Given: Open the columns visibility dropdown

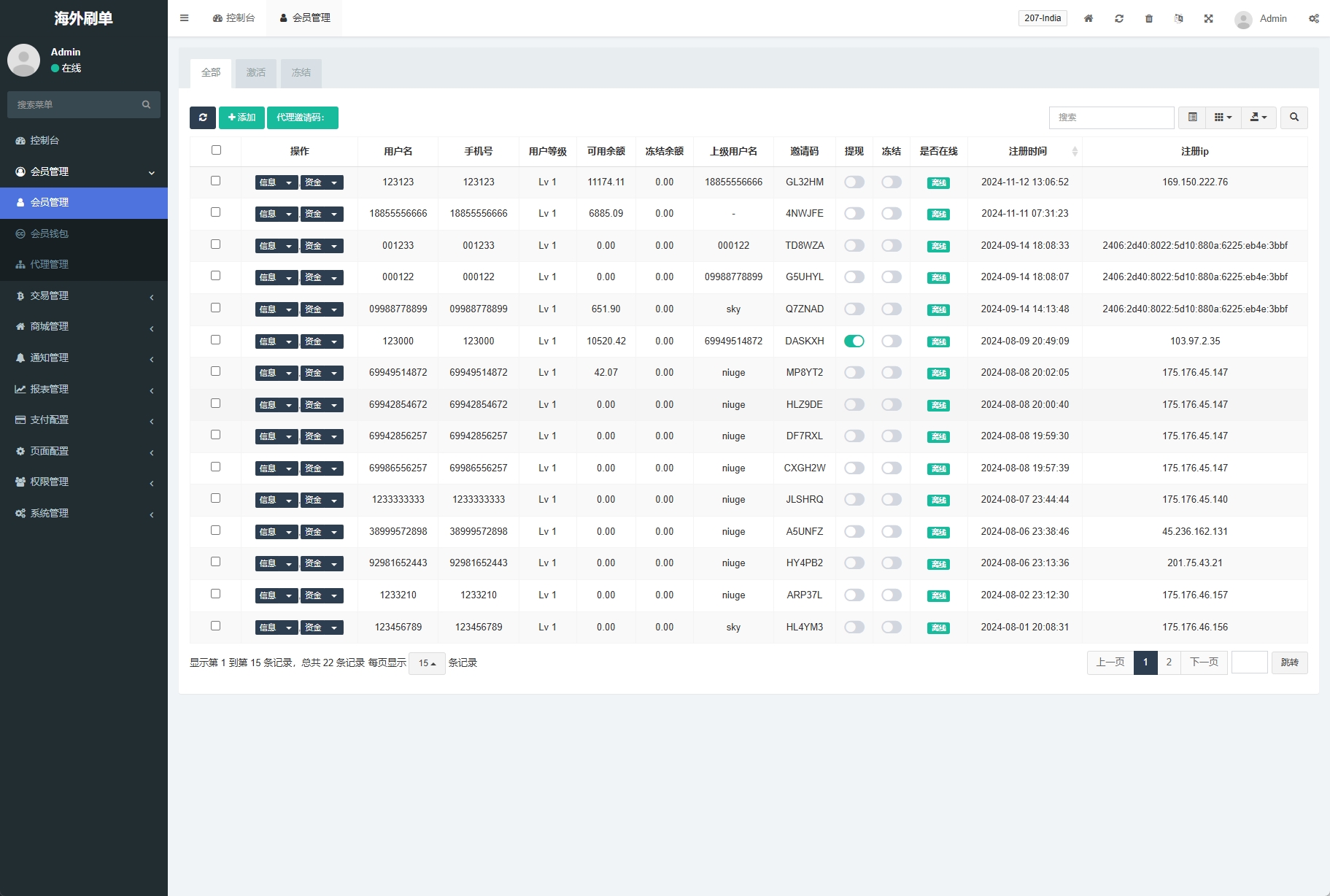Looking at the screenshot, I should click(1223, 117).
